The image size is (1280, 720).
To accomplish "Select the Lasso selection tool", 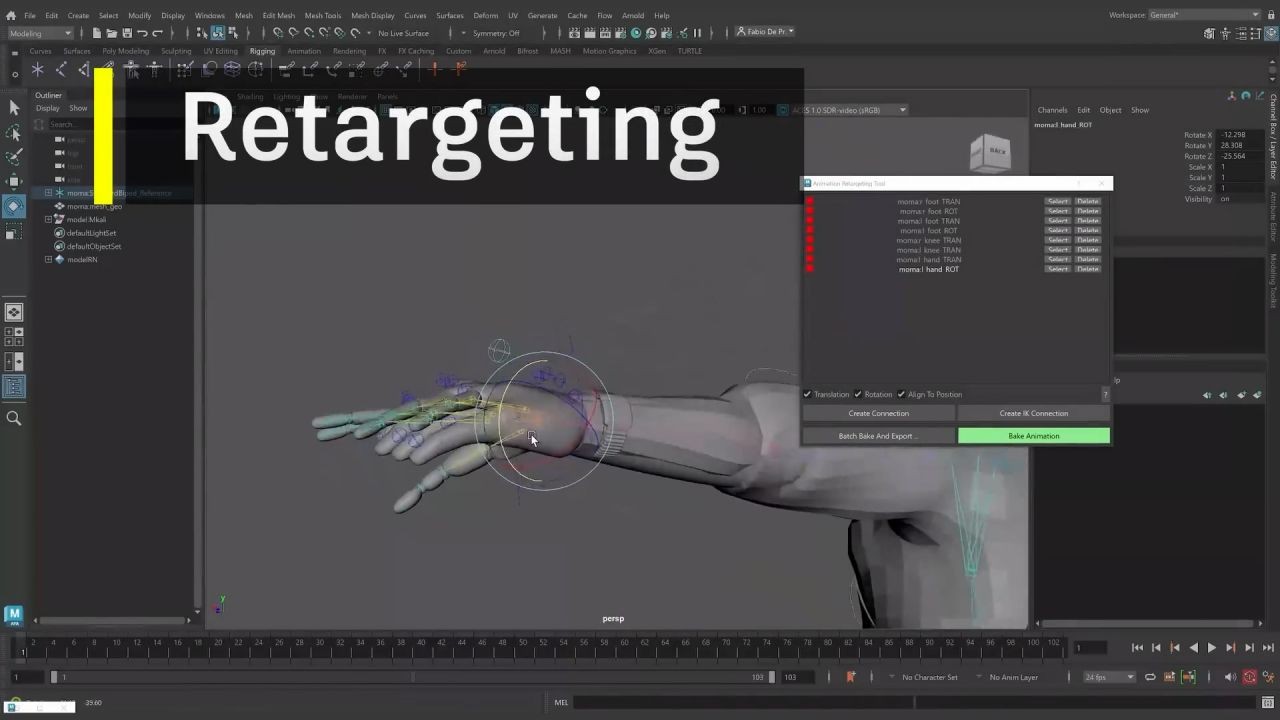I will tap(14, 133).
